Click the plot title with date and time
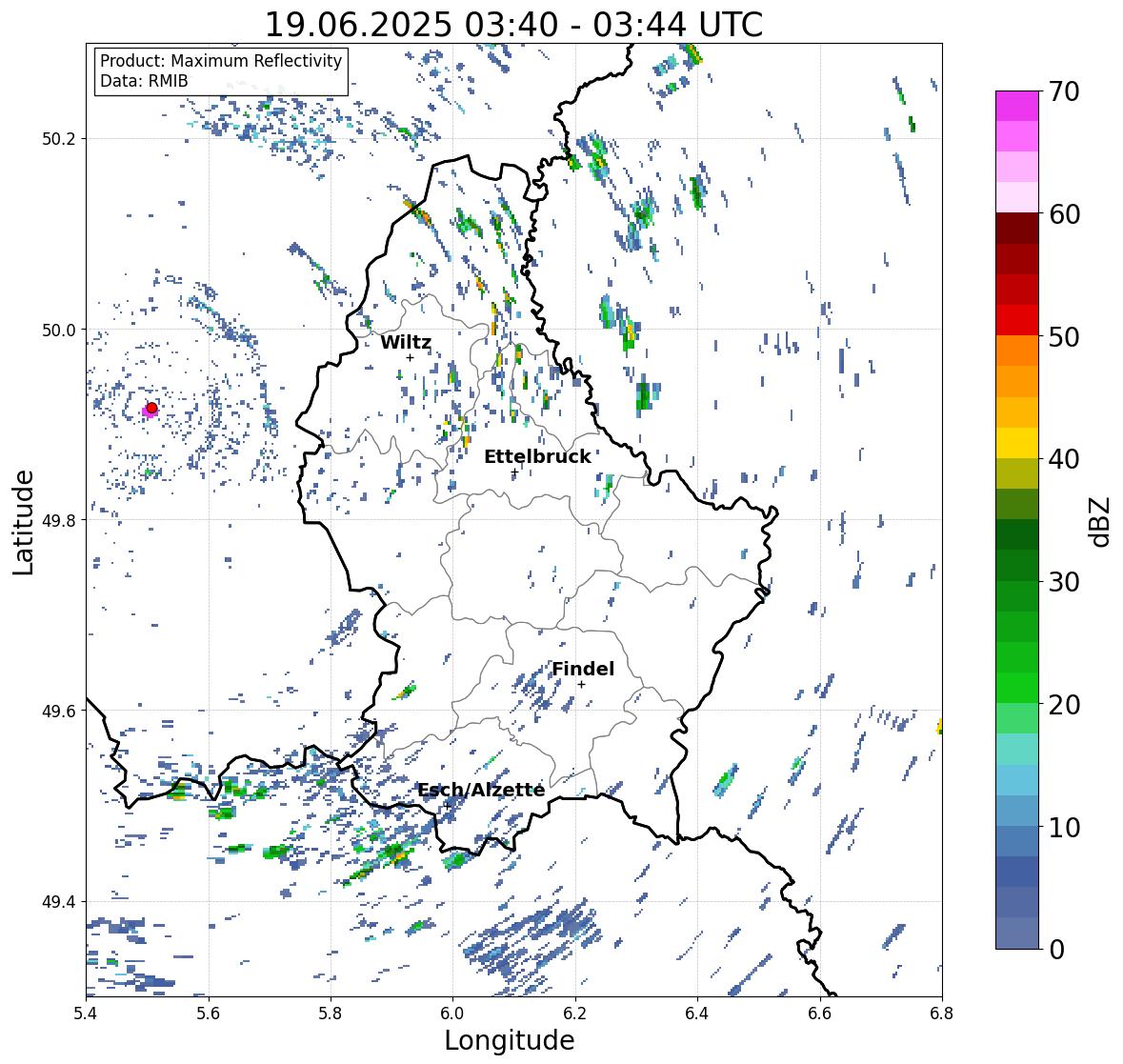The image size is (1123, 1064). coord(513,25)
